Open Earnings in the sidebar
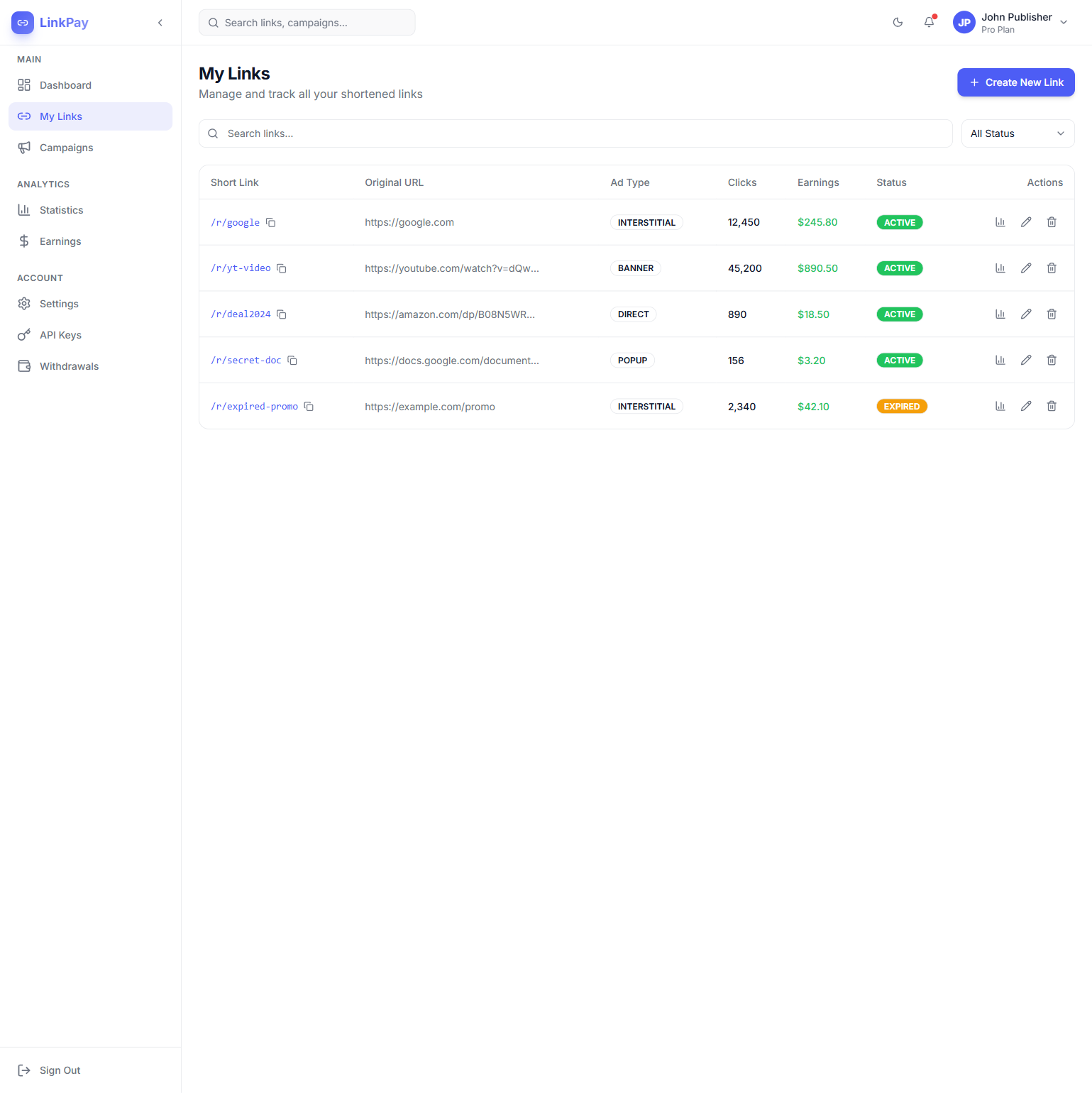 click(x=90, y=241)
